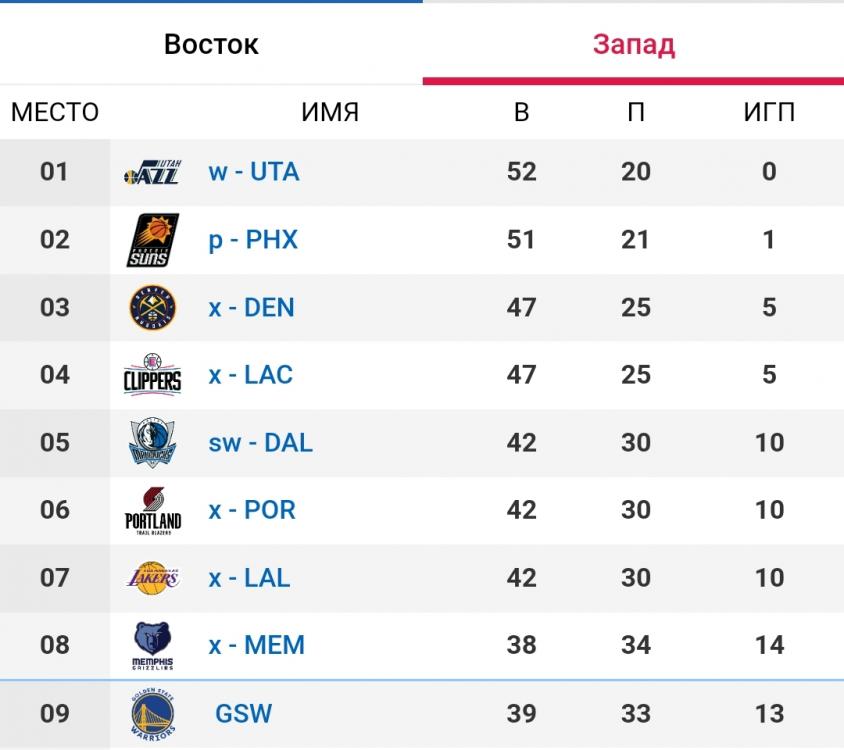Image resolution: width=844 pixels, height=750 pixels.
Task: Click the Portland Trail Blazers logo
Action: 153,510
